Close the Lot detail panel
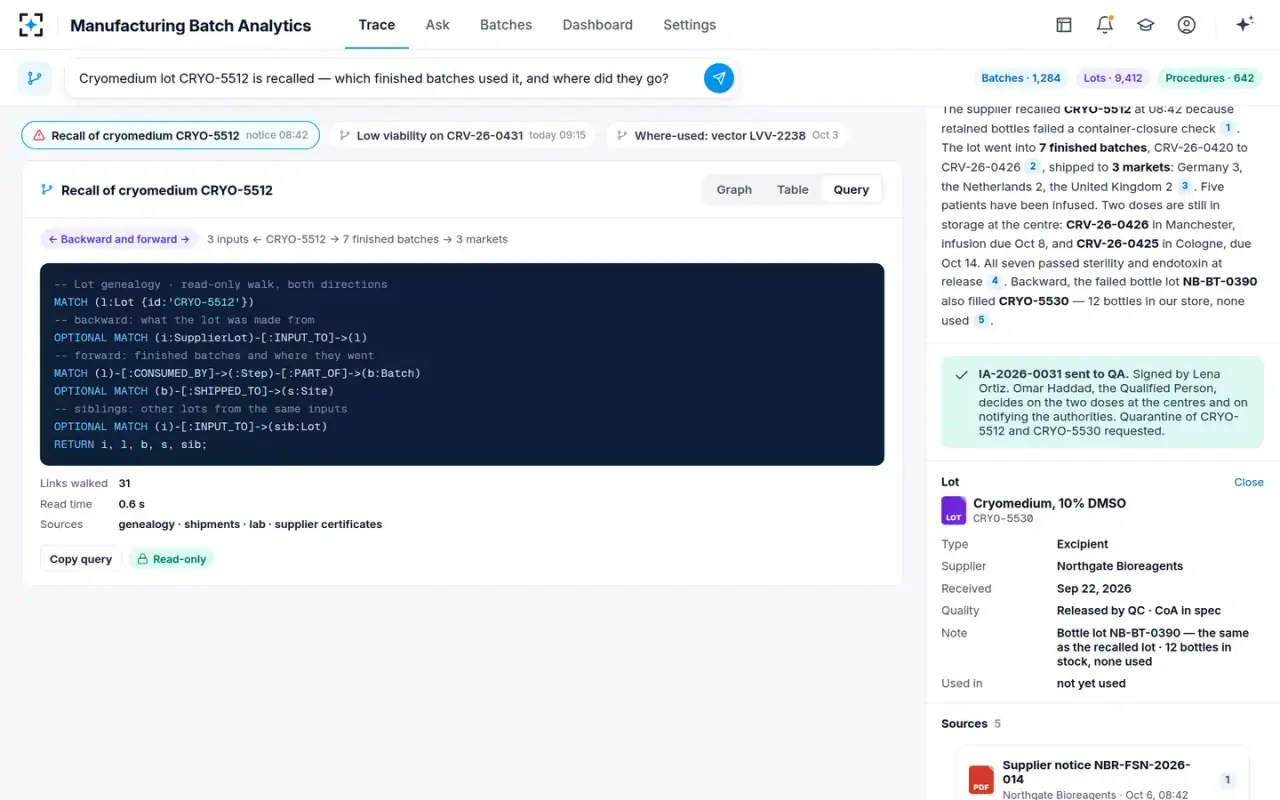The width and height of the screenshot is (1280, 800). (1249, 482)
